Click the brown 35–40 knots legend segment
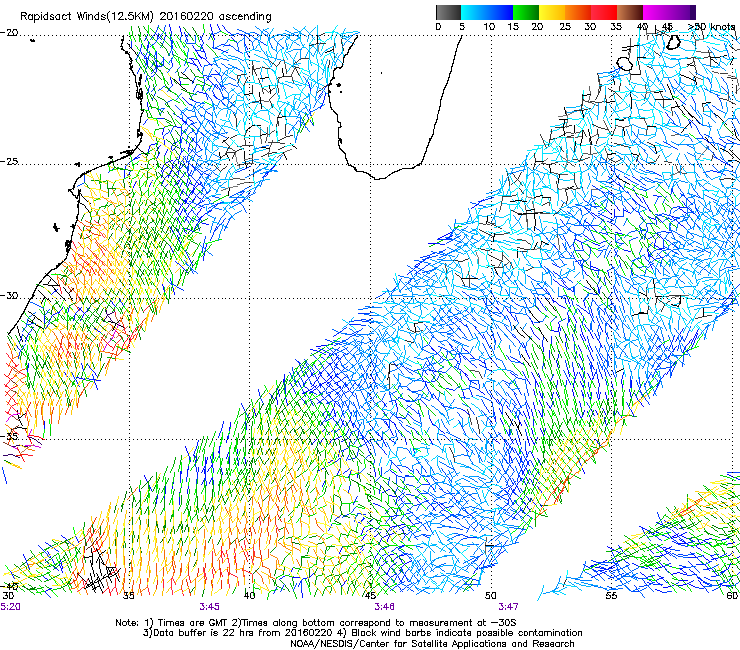This screenshot has height=650, width=740. (630, 12)
